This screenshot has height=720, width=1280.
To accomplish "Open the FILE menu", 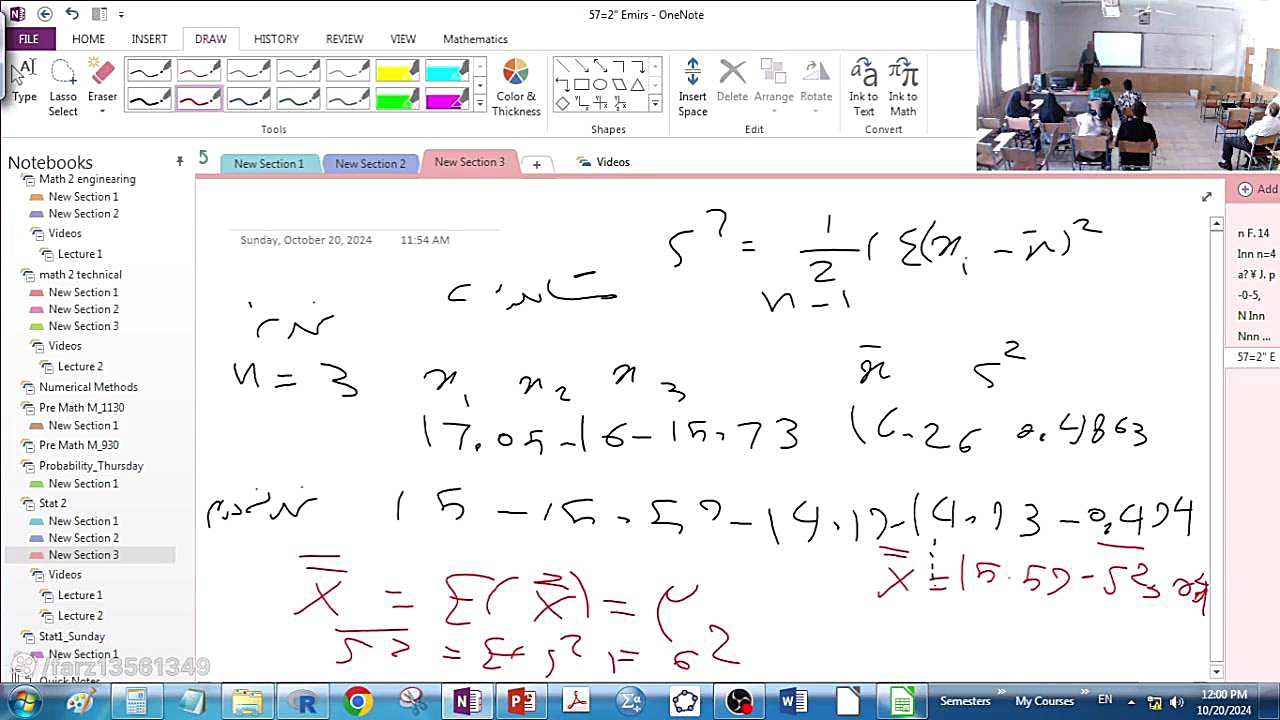I will 29,39.
